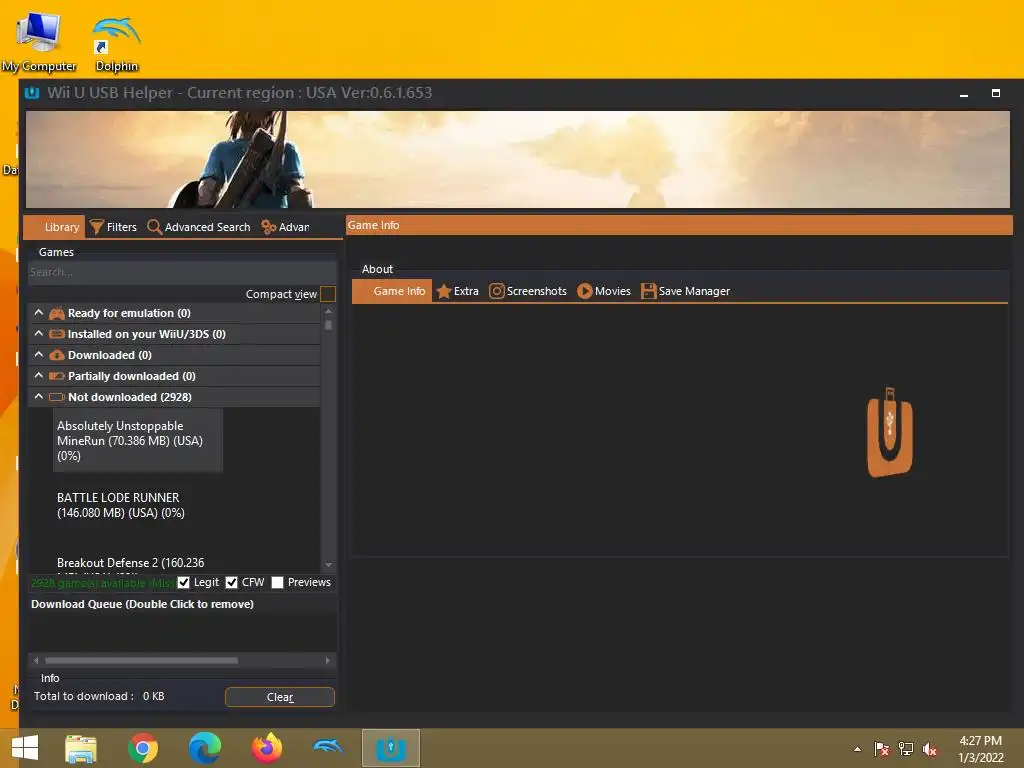Viewport: 1024px width, 768px height.
Task: Click the Extra star icon
Action: click(x=443, y=291)
